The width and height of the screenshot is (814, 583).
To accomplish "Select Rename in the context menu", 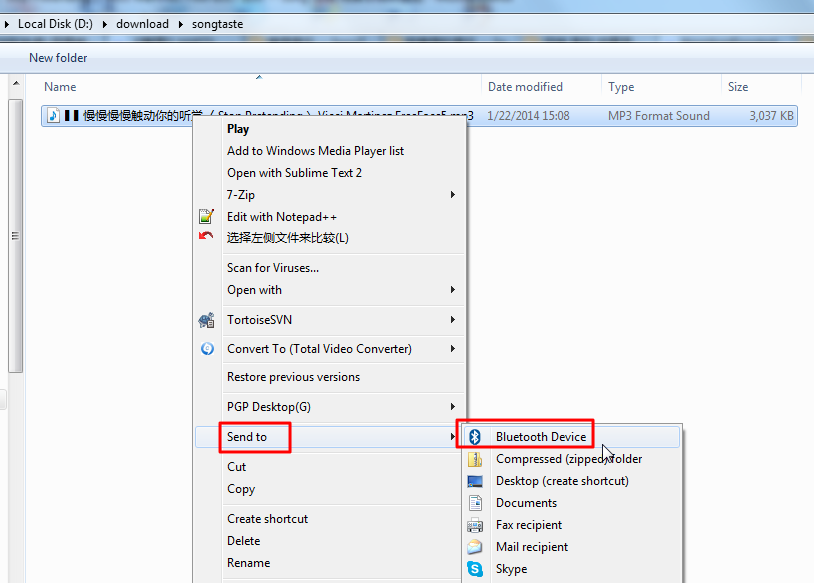I will [x=248, y=563].
